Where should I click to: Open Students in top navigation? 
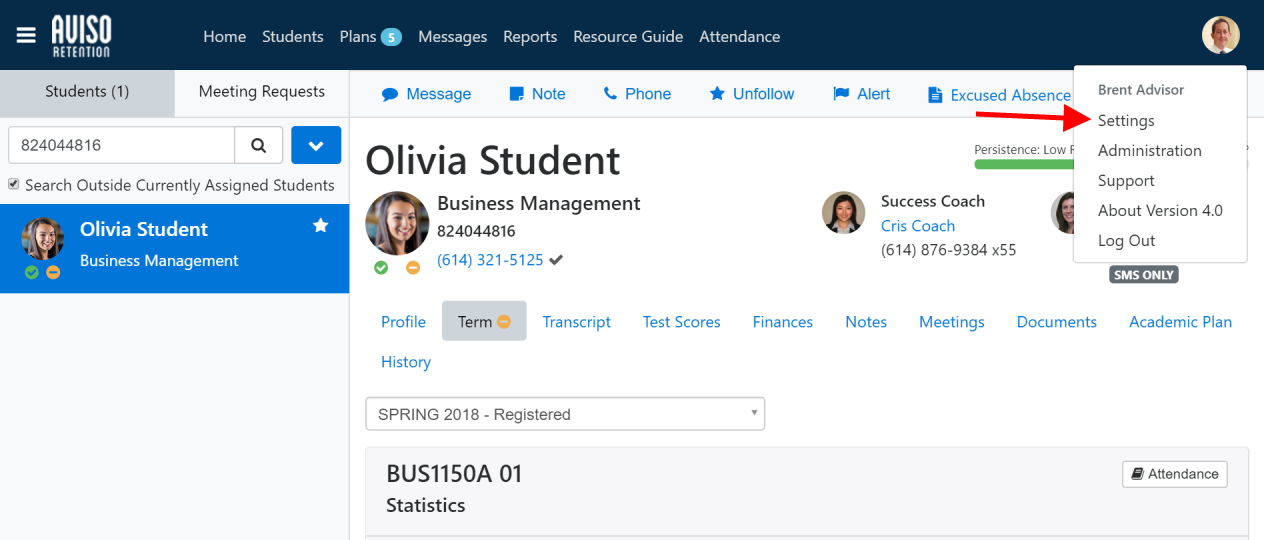(x=293, y=36)
